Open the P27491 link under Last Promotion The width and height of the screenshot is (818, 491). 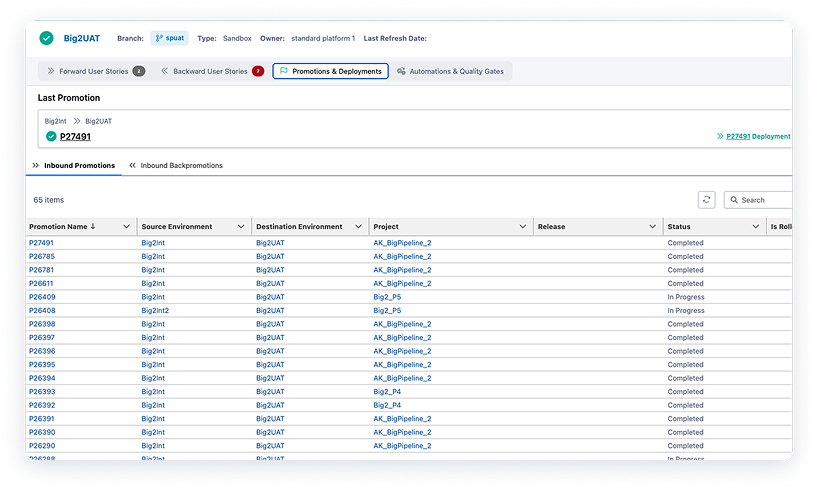(75, 137)
